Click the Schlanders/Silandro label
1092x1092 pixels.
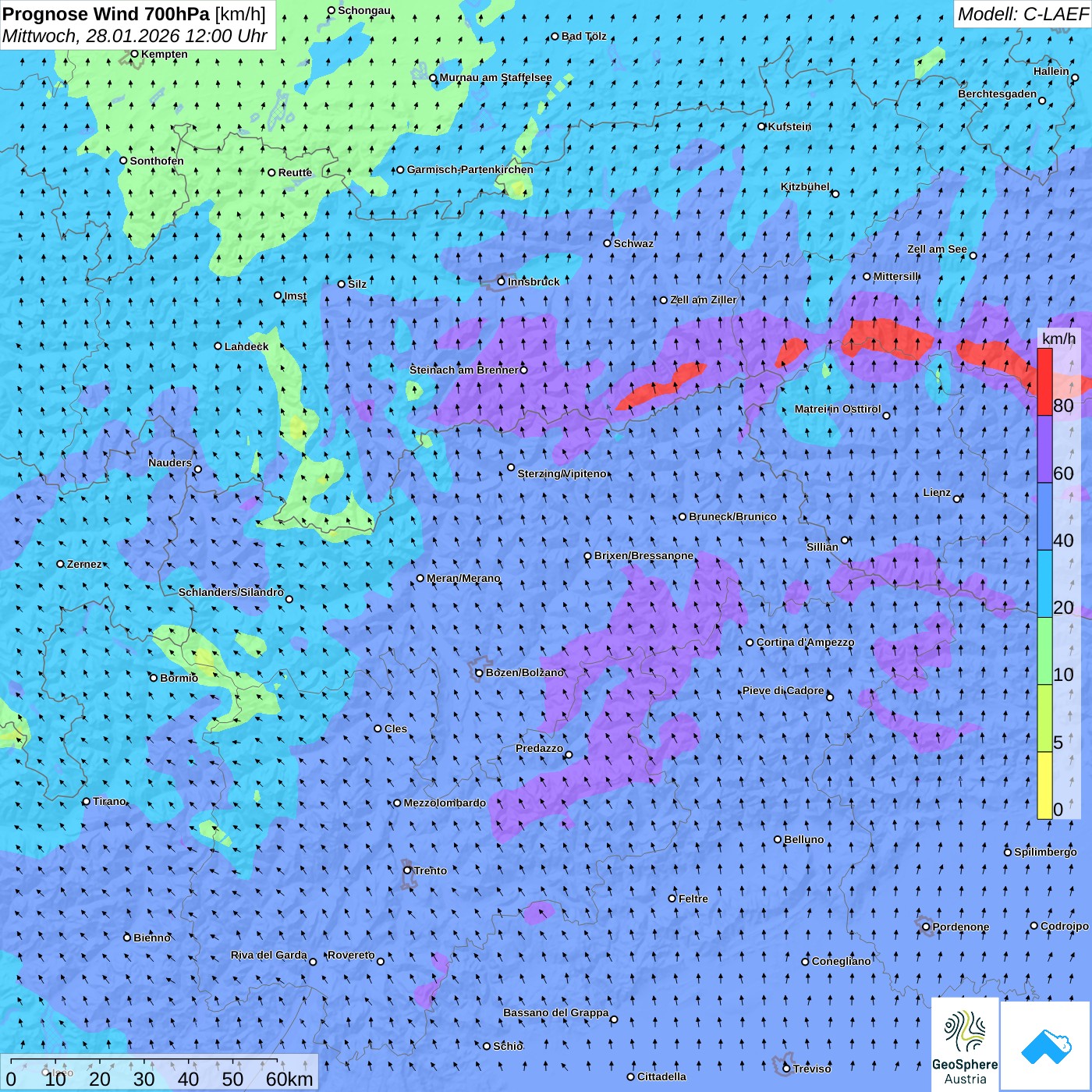point(231,592)
